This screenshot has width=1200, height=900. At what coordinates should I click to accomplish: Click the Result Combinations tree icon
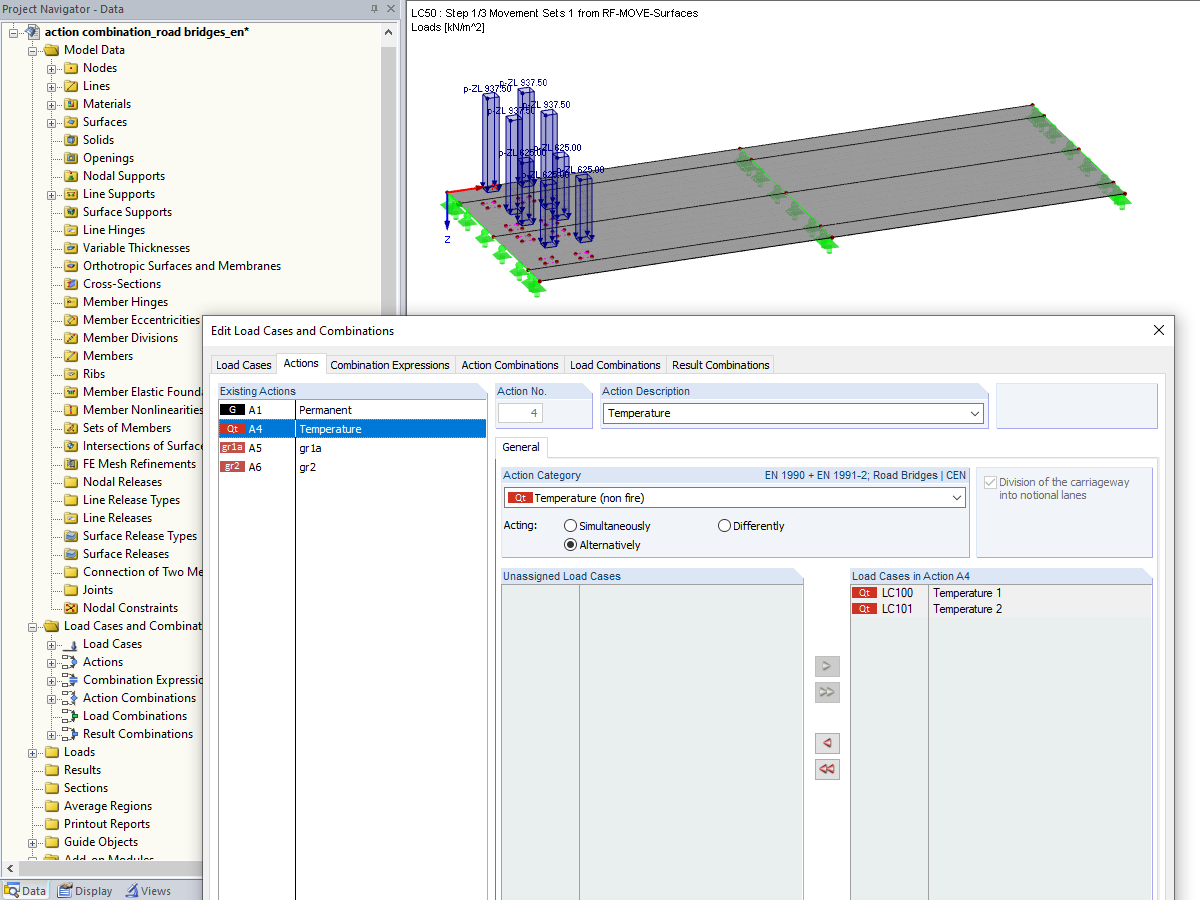coord(71,734)
